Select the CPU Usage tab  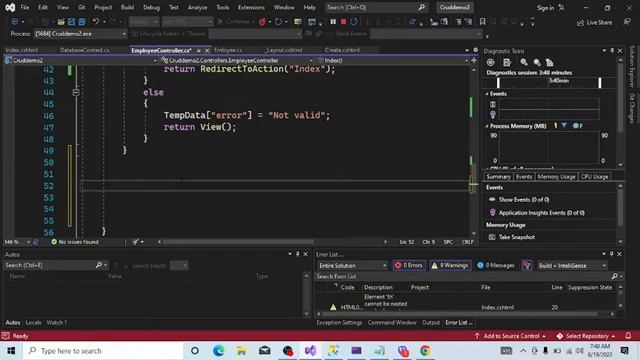594,177
